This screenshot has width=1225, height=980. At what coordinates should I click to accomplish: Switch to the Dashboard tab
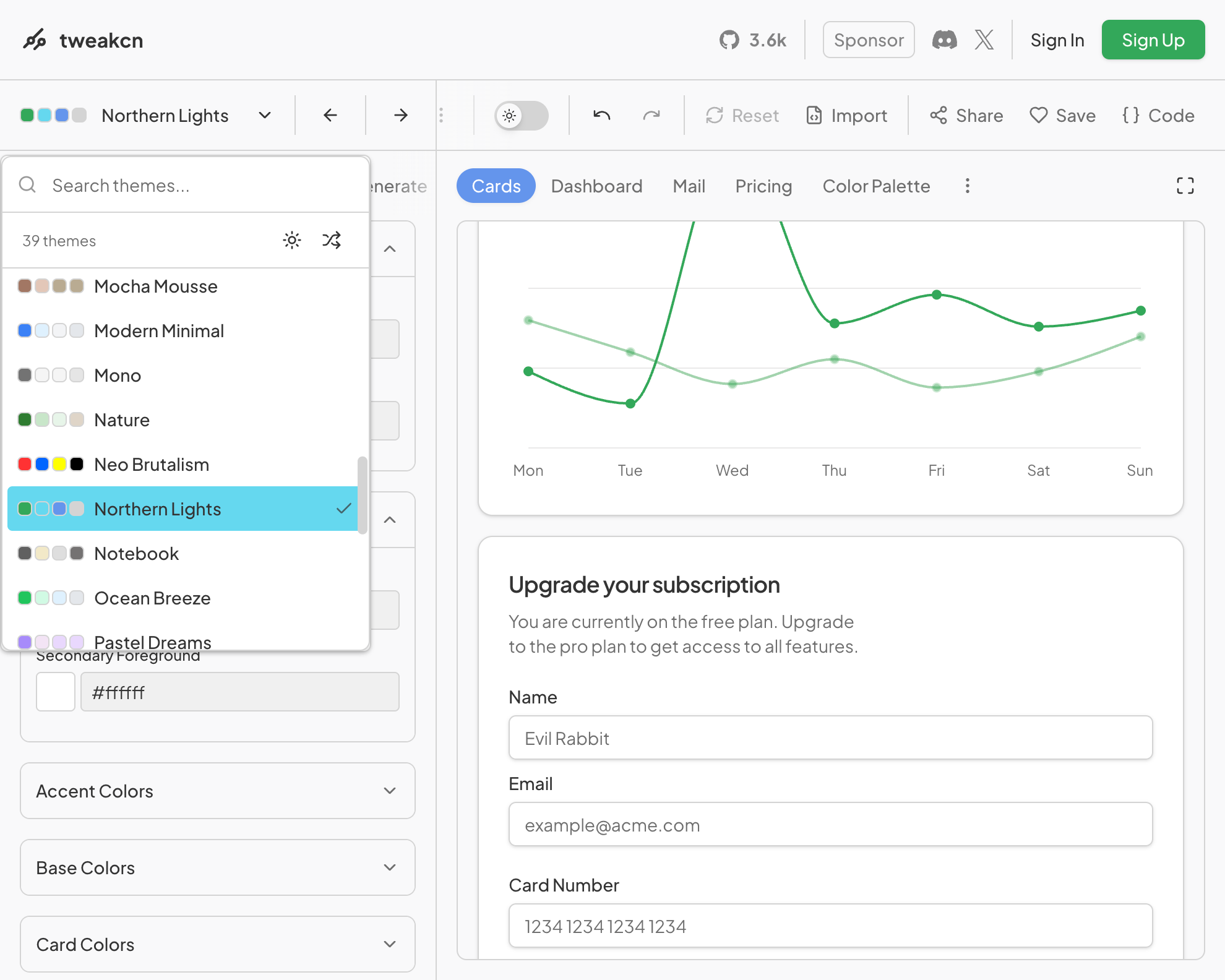[x=596, y=186]
